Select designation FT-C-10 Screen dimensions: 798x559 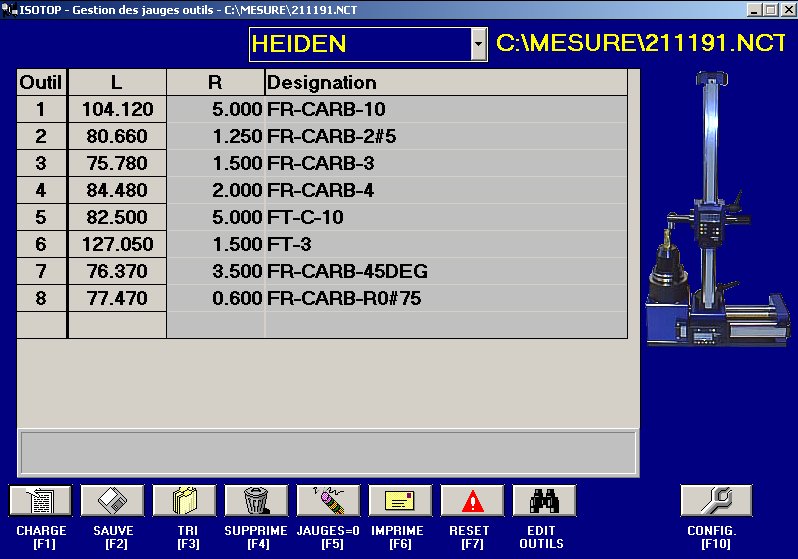click(446, 217)
